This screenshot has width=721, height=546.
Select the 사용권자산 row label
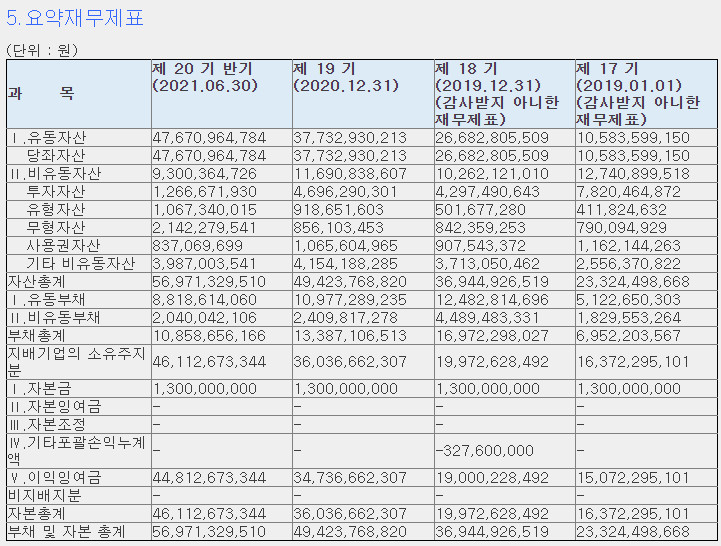click(63, 245)
